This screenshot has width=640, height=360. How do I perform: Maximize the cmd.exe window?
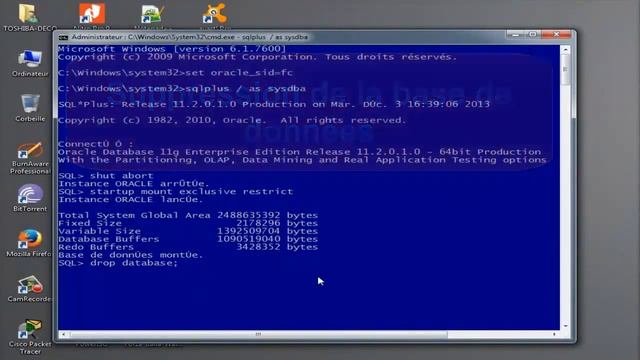533,35
